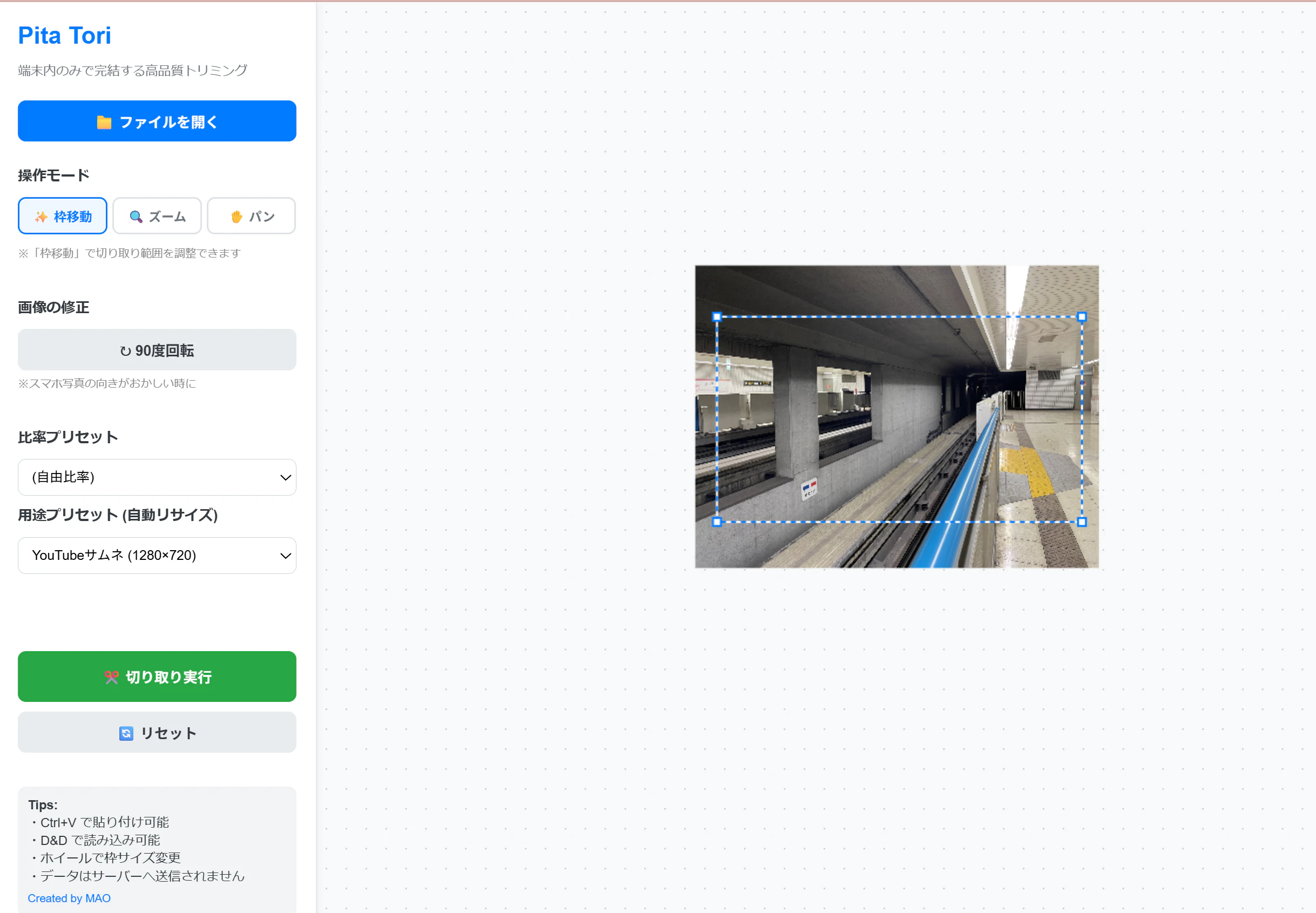The width and height of the screenshot is (1316, 913).
Task: Click the rotate arrow icon for 90度回転
Action: (125, 350)
